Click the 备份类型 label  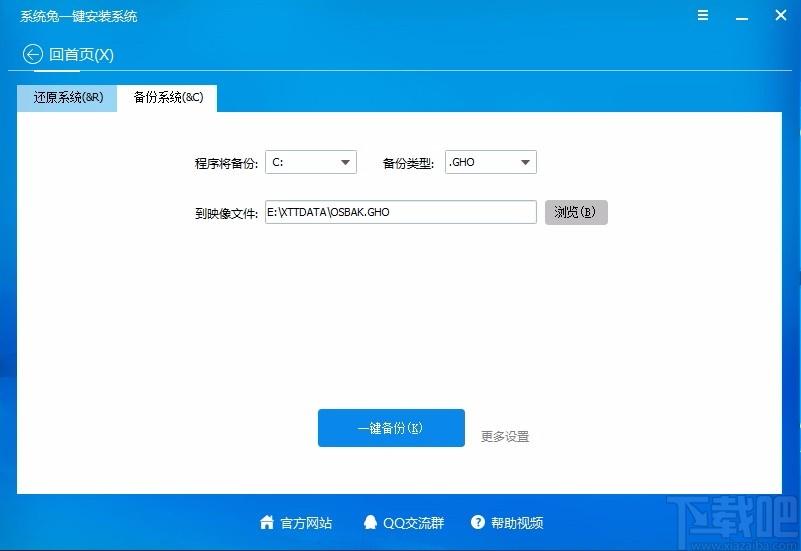pyautogui.click(x=408, y=163)
